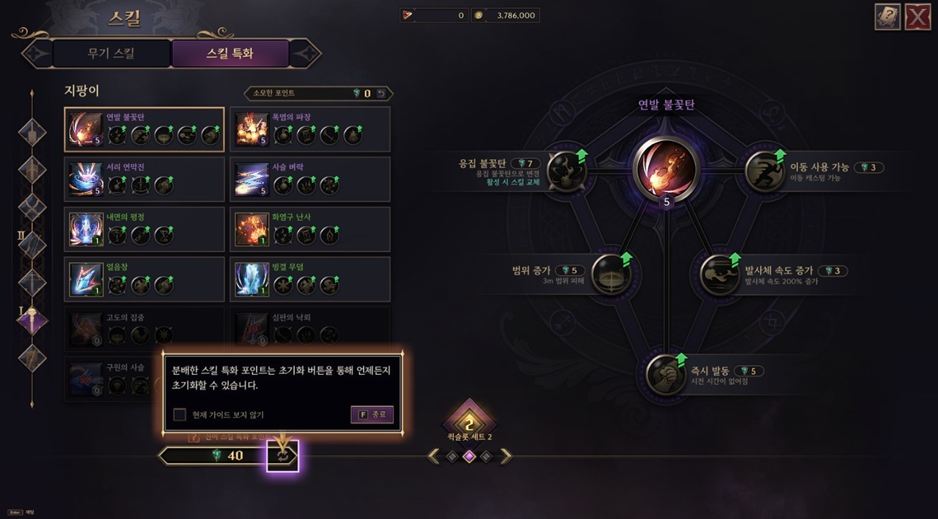The height and width of the screenshot is (519, 938).
Task: Click the highlighted skill point reset icon
Action: [x=282, y=456]
